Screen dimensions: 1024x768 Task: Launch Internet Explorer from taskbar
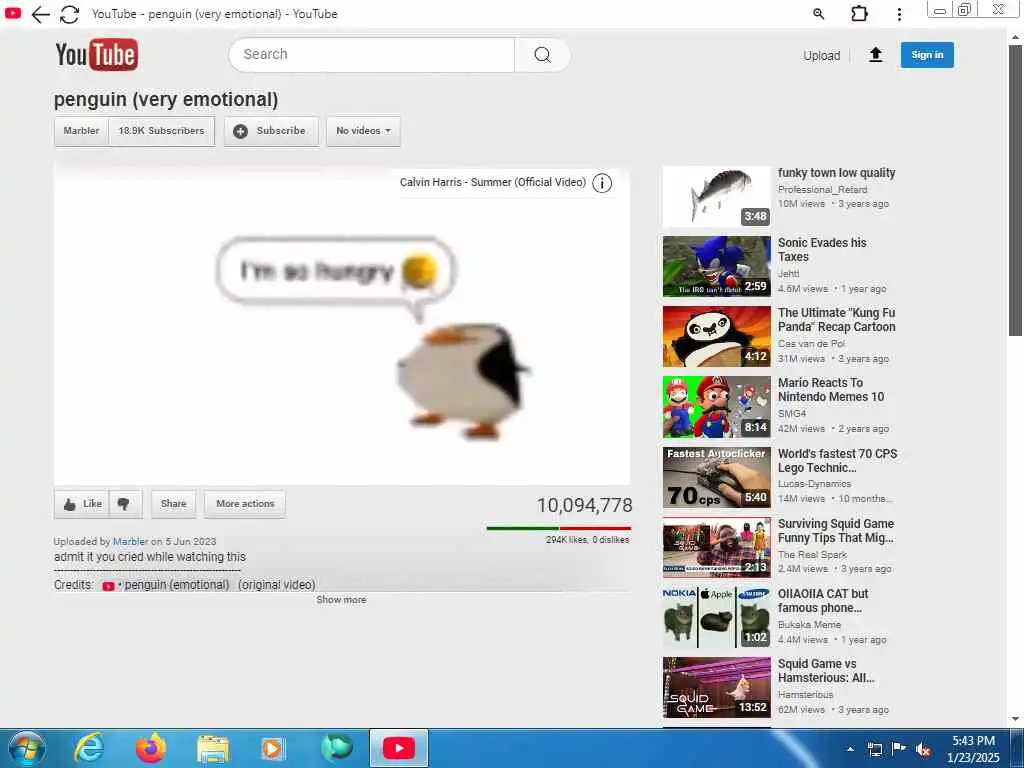coord(88,748)
